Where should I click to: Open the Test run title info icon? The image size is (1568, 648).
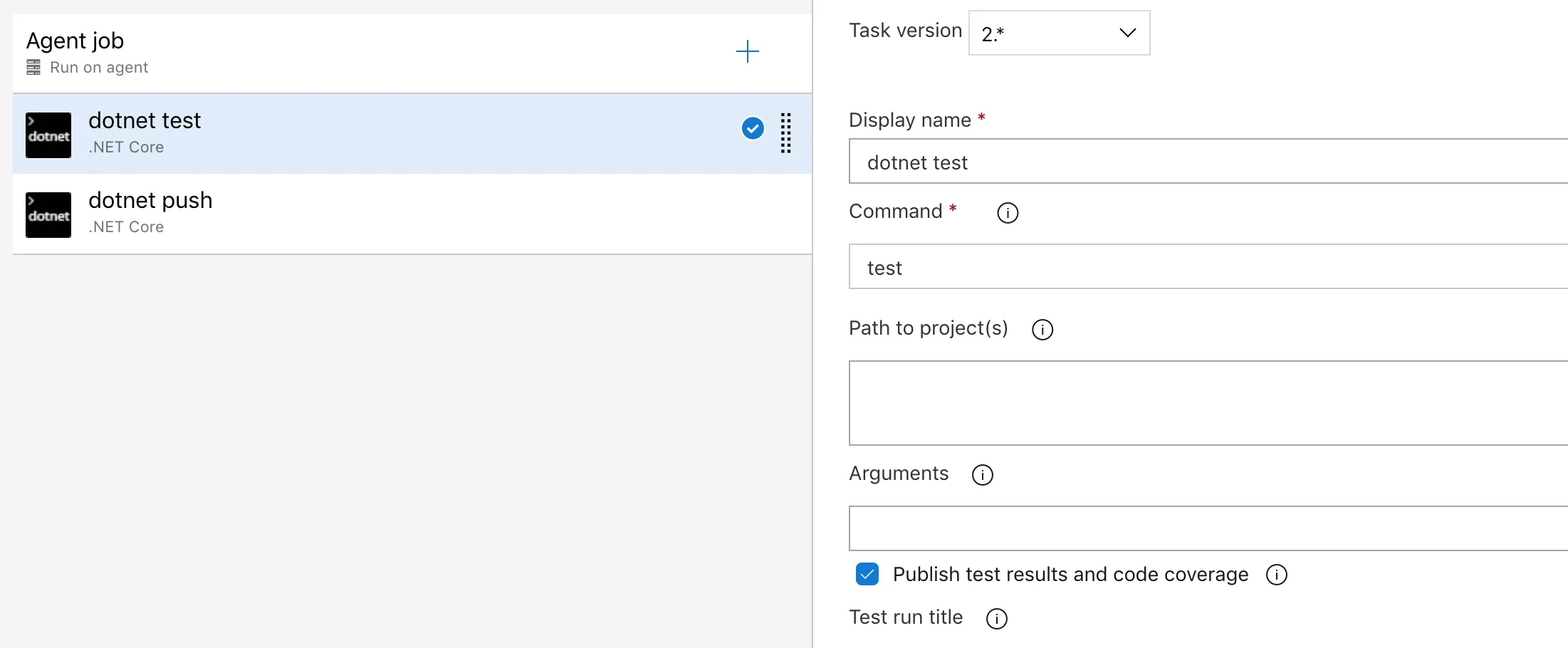[x=997, y=619]
